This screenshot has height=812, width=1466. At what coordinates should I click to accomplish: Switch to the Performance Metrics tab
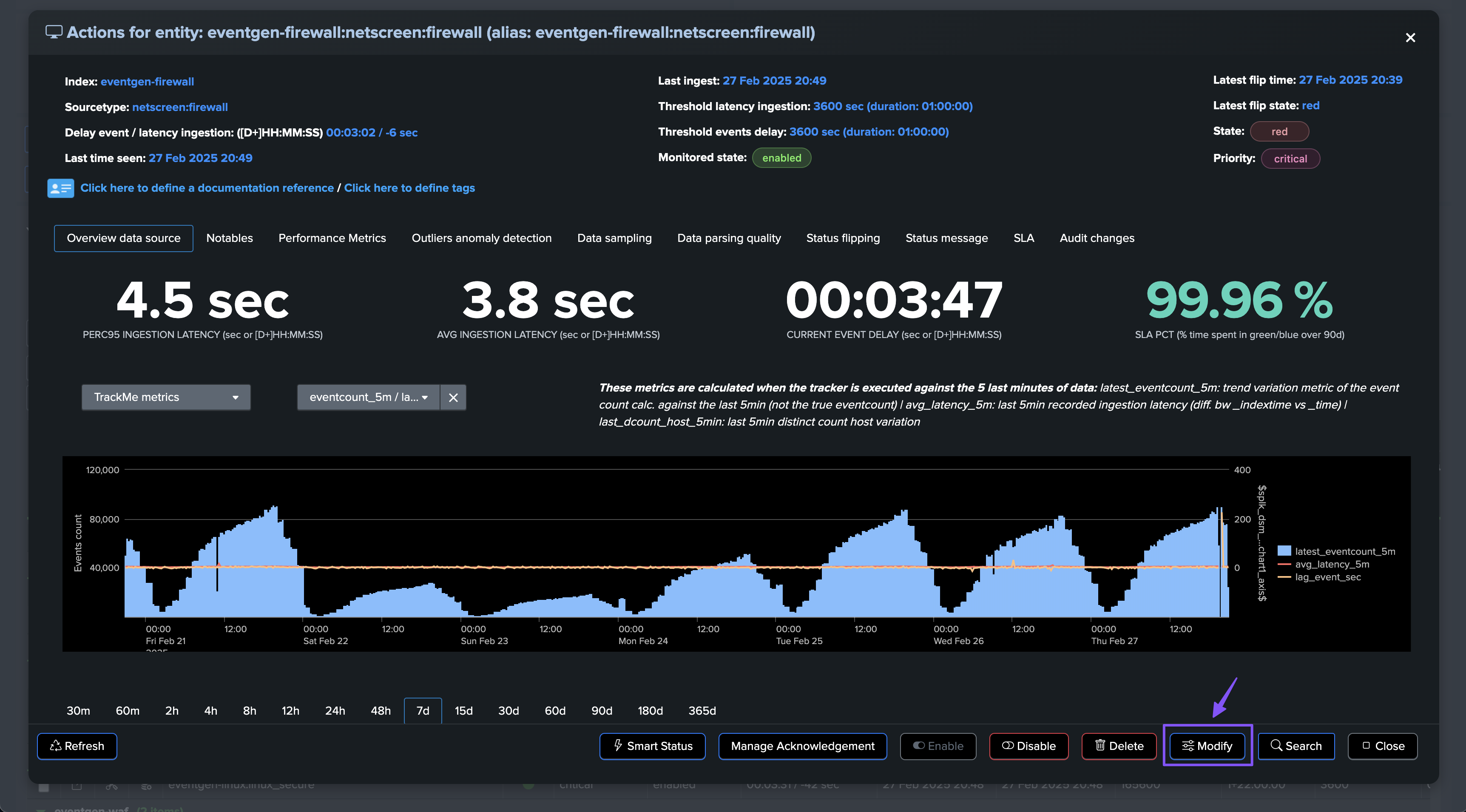point(332,238)
